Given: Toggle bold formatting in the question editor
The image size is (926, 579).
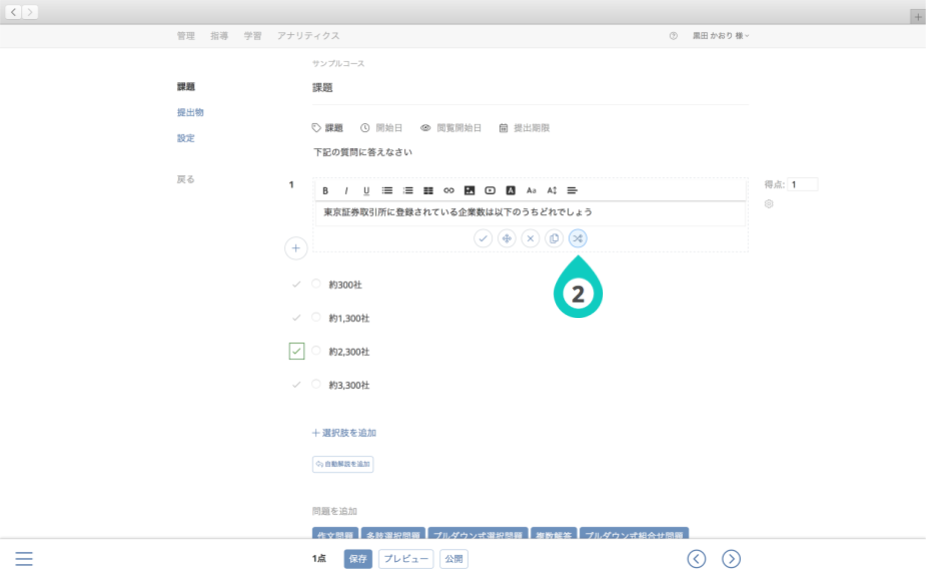Looking at the screenshot, I should [325, 190].
